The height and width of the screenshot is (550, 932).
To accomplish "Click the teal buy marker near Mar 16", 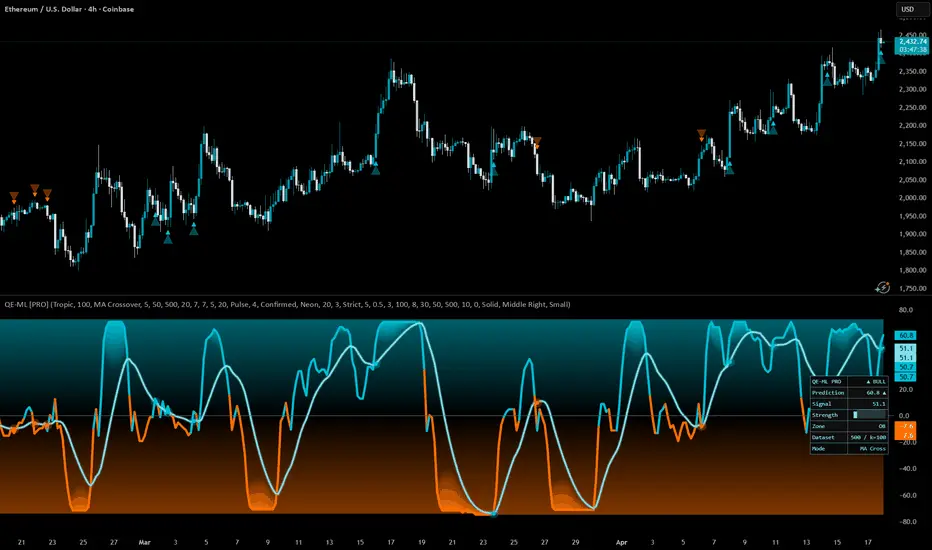I will (x=375, y=169).
